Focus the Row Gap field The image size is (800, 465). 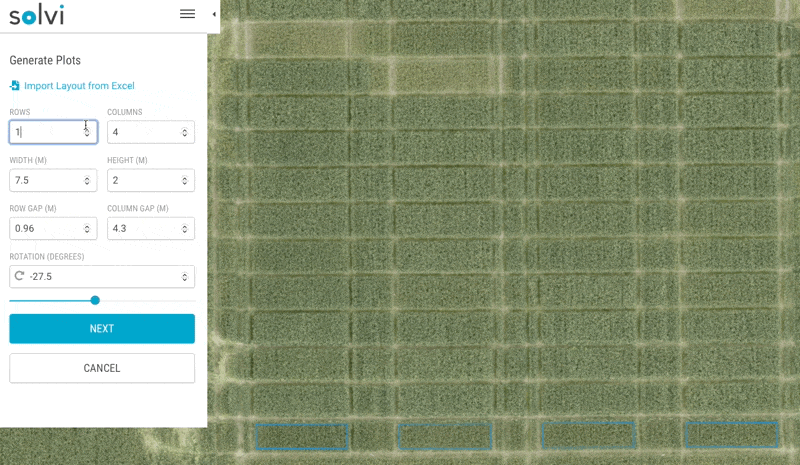click(x=53, y=228)
